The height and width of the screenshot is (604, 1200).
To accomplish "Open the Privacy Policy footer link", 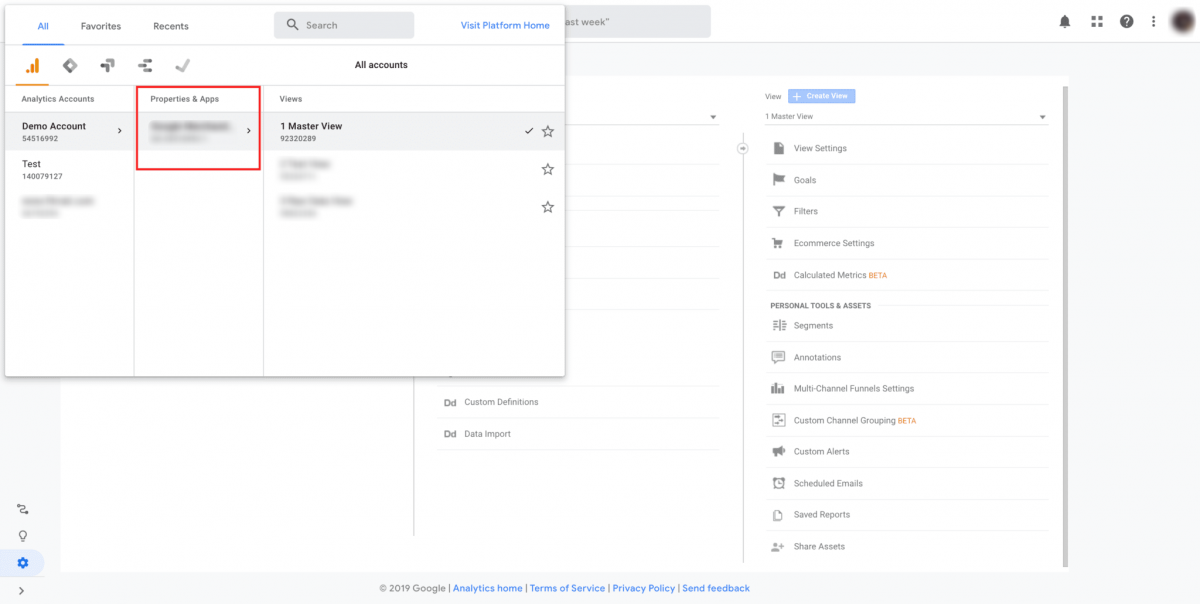I will click(644, 588).
